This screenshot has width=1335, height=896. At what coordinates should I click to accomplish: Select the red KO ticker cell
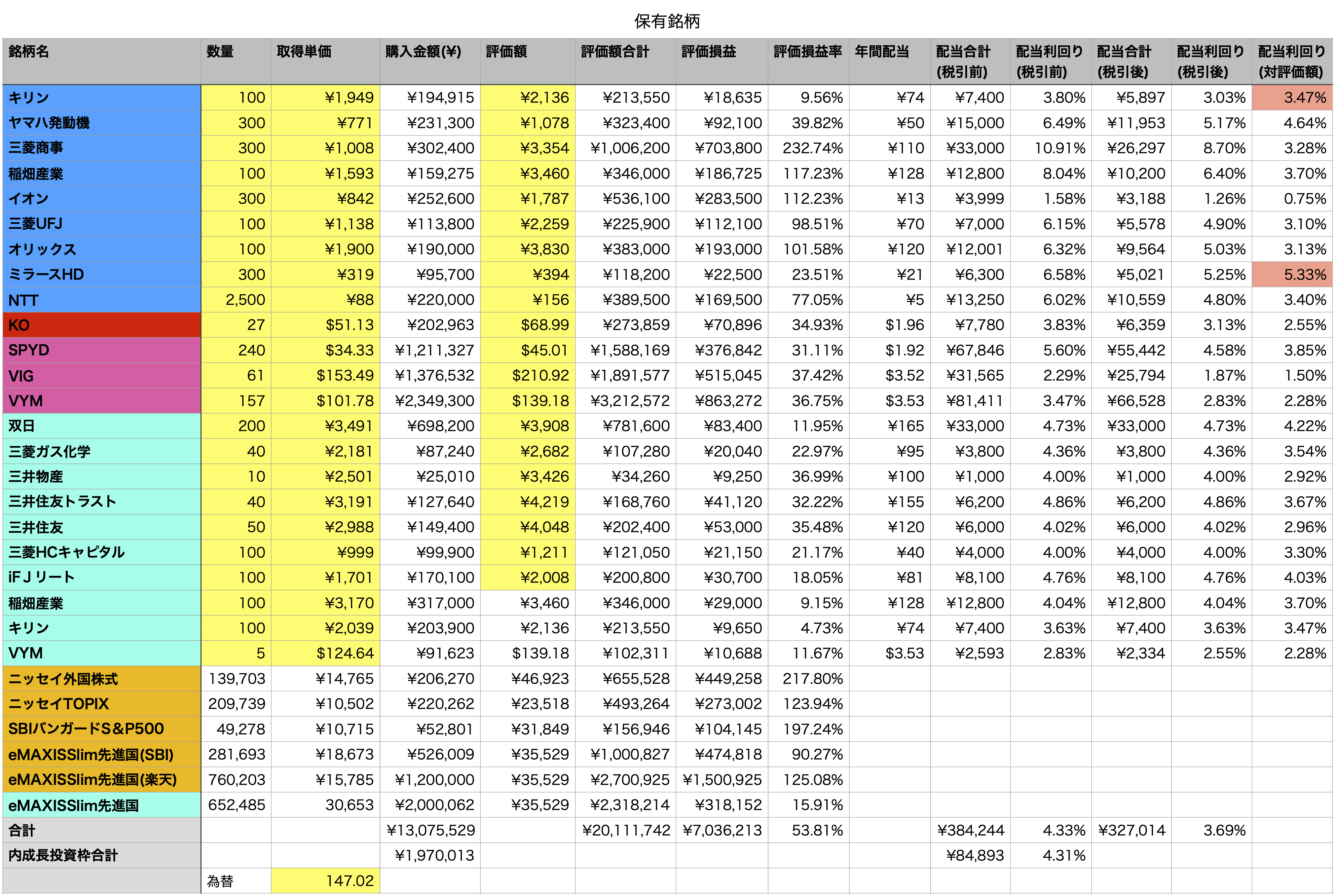pyautogui.click(x=19, y=325)
